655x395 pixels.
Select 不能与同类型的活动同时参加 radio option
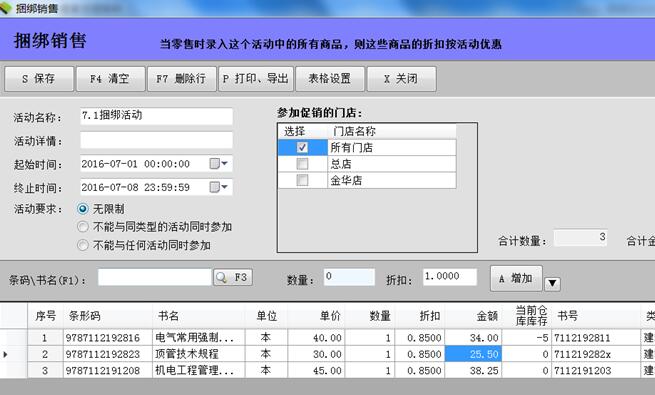[x=83, y=227]
